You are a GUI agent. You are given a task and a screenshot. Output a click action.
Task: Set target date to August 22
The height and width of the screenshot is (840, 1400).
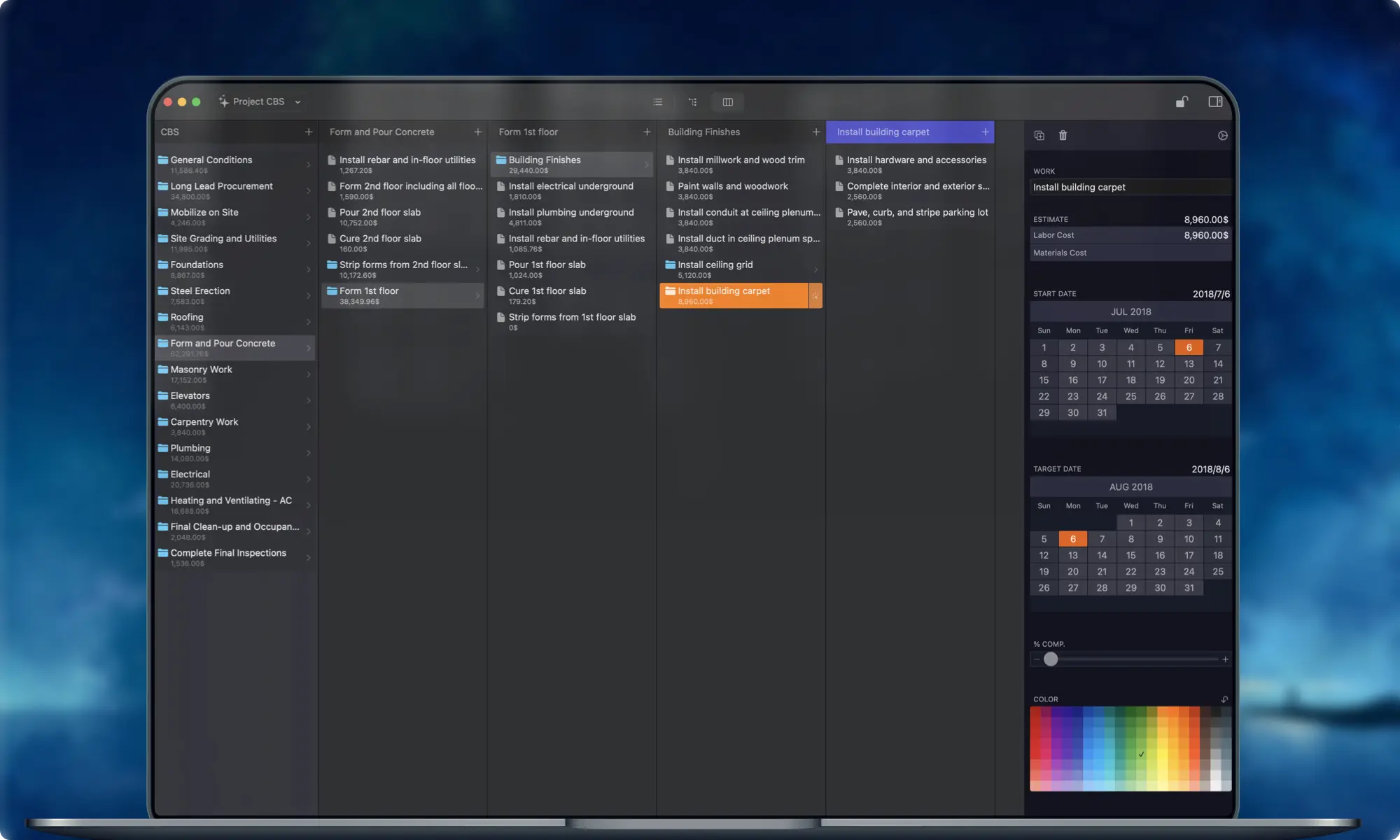[1130, 572]
